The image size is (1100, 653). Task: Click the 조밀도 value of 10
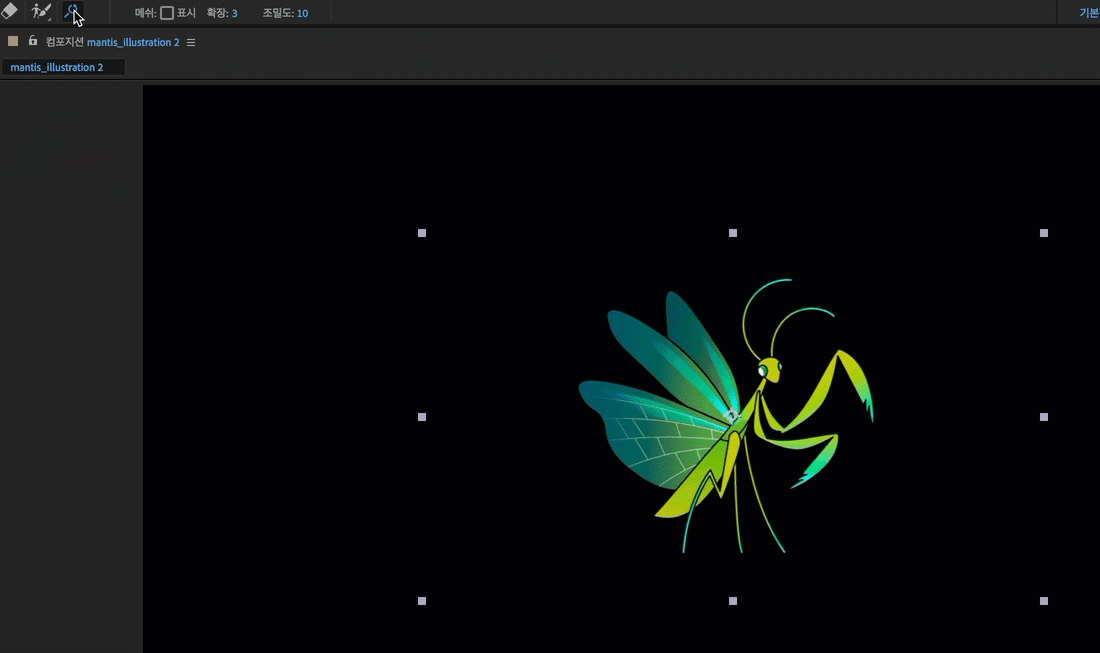[x=302, y=13]
